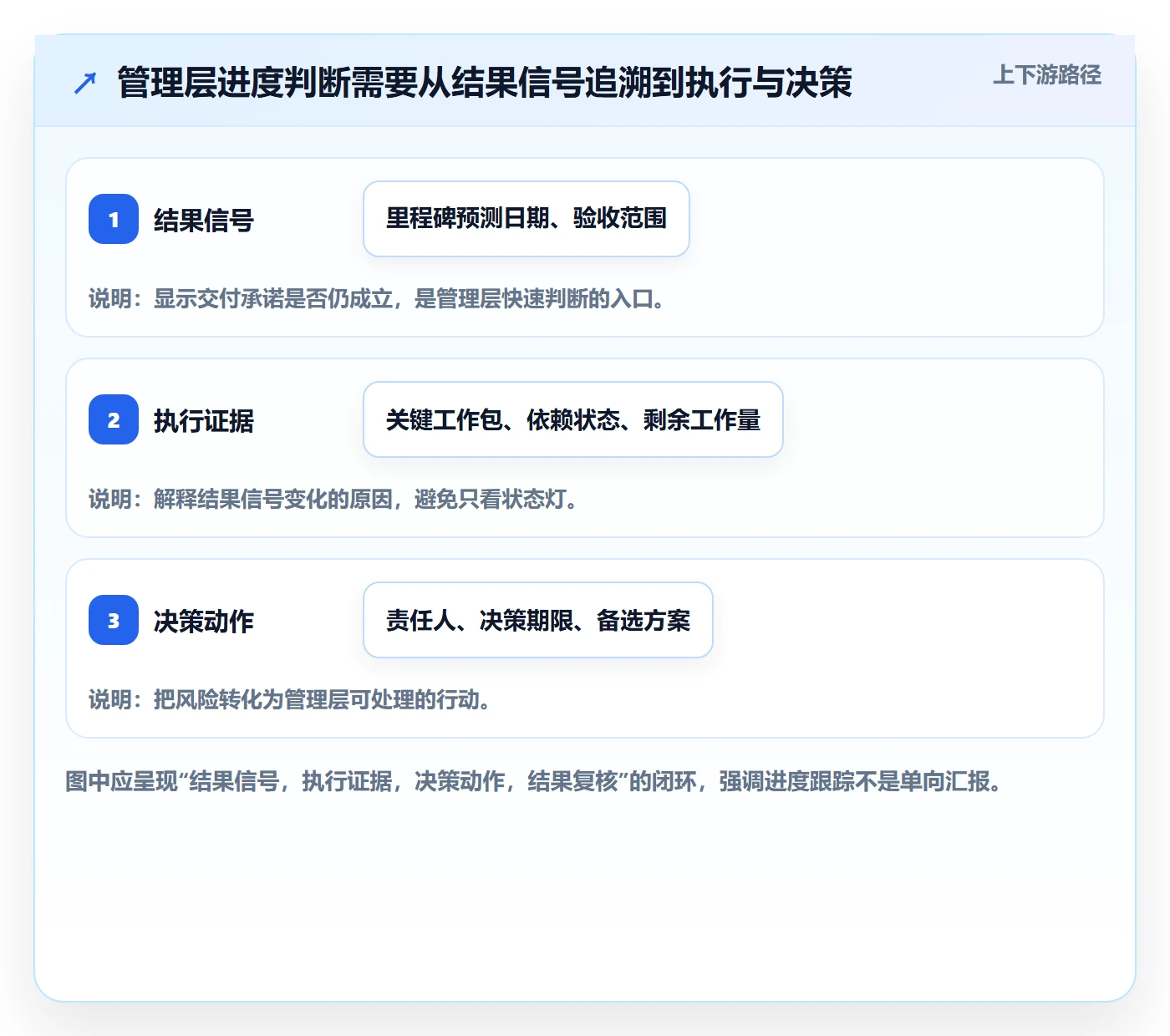Select the 关键工作包、依赖状态、剩余工作量 chip
Viewport: 1170px width, 1036px height.
pyautogui.click(x=573, y=419)
